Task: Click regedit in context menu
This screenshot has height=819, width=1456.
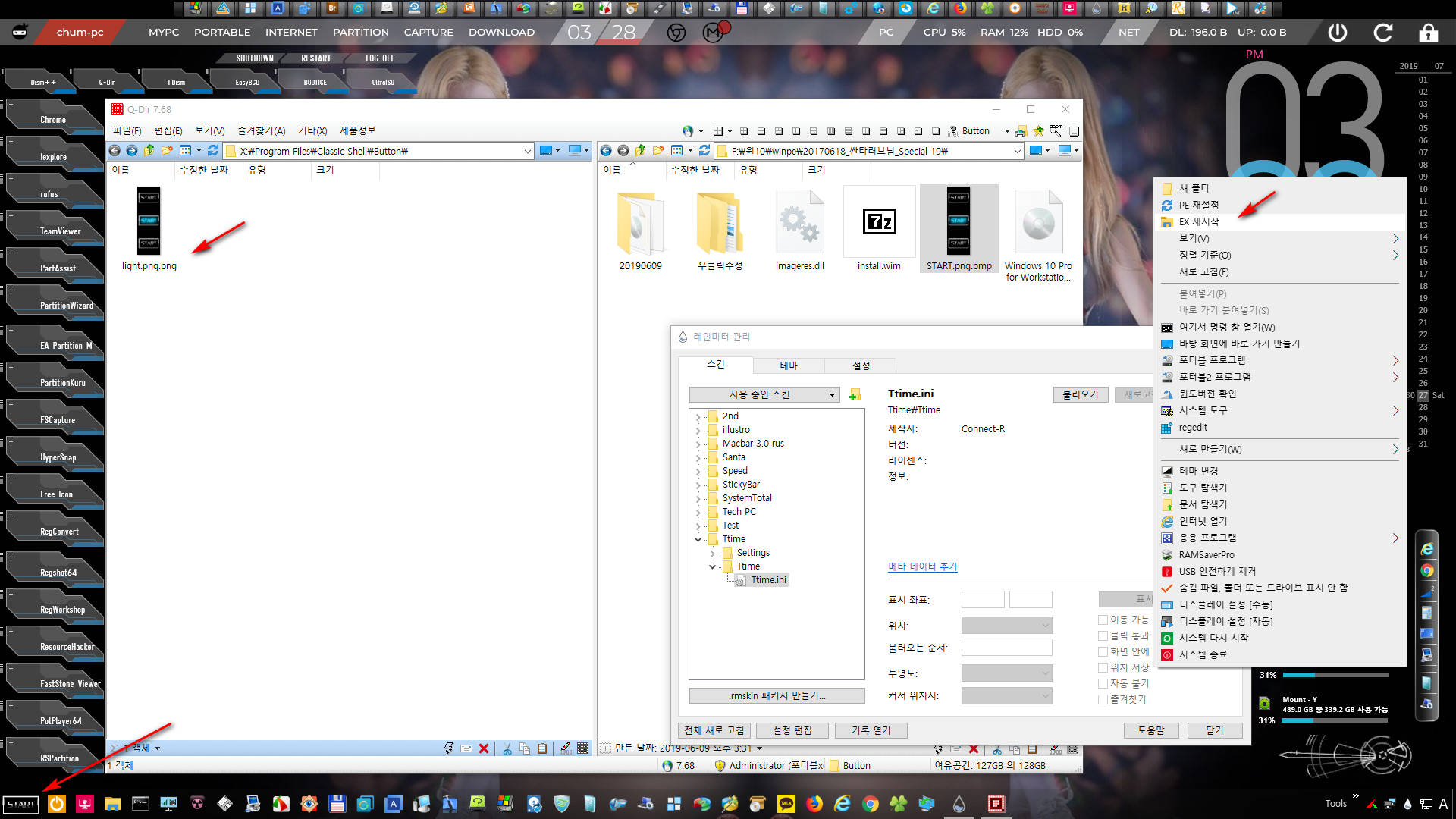Action: point(1280,428)
